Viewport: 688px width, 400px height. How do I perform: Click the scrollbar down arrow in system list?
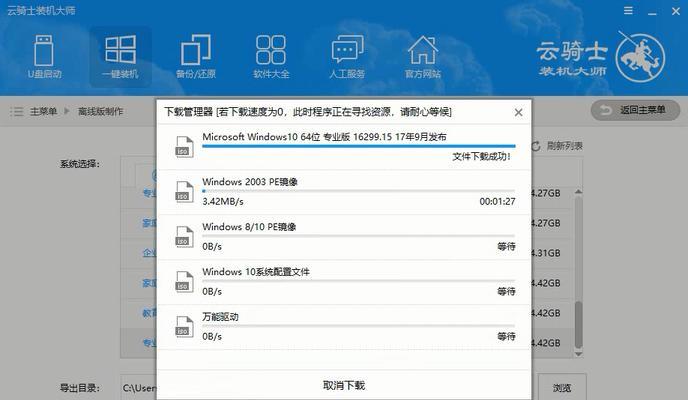[578, 353]
